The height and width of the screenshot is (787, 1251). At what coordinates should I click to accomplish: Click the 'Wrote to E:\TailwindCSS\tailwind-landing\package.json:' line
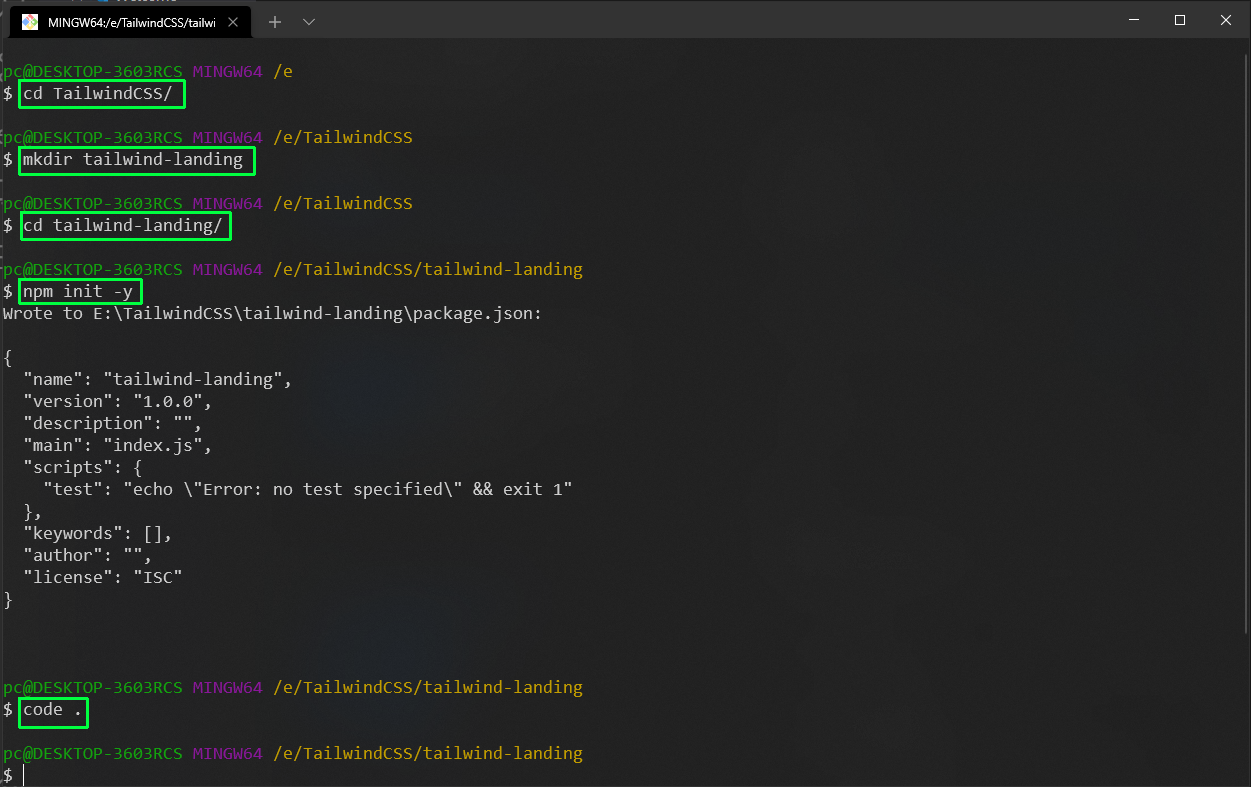(x=273, y=314)
